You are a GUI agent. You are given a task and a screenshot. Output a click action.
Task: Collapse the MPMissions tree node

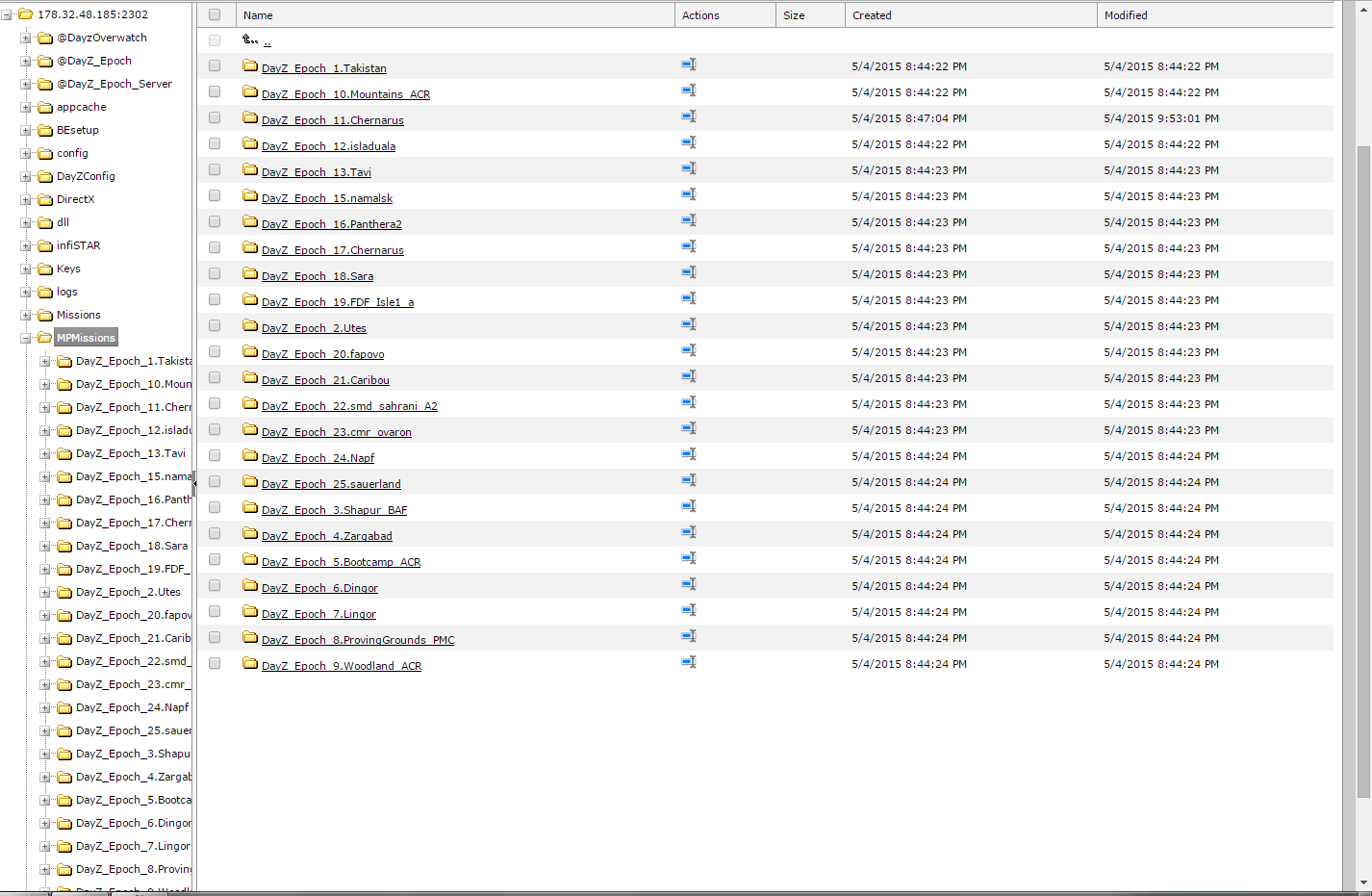click(x=26, y=338)
